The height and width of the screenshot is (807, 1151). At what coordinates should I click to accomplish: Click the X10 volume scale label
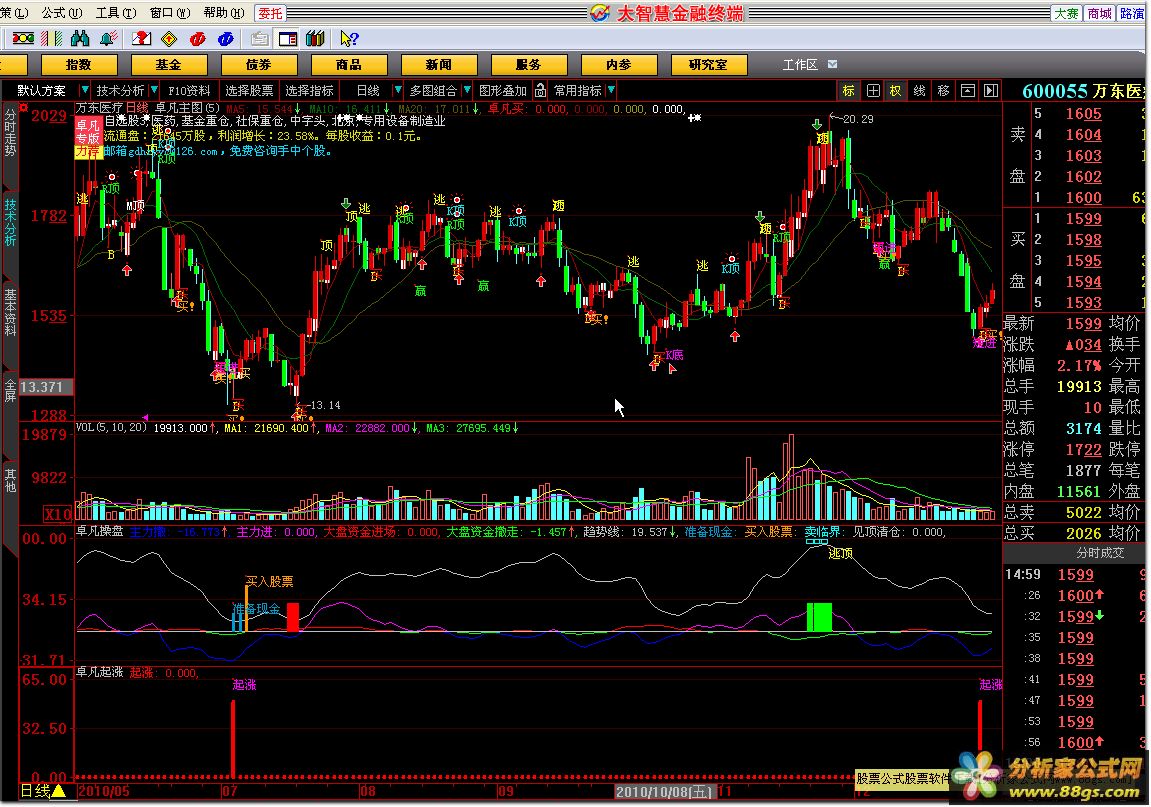[58, 514]
